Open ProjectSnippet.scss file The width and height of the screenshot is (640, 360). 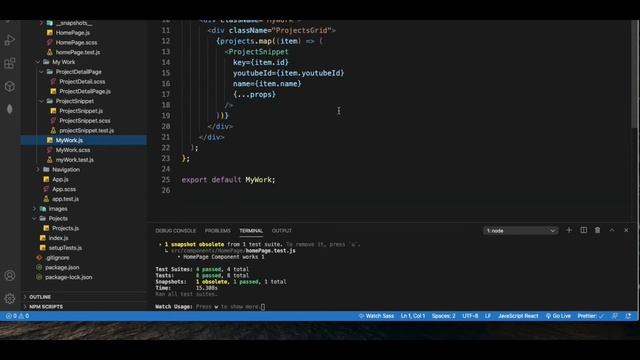click(x=84, y=121)
